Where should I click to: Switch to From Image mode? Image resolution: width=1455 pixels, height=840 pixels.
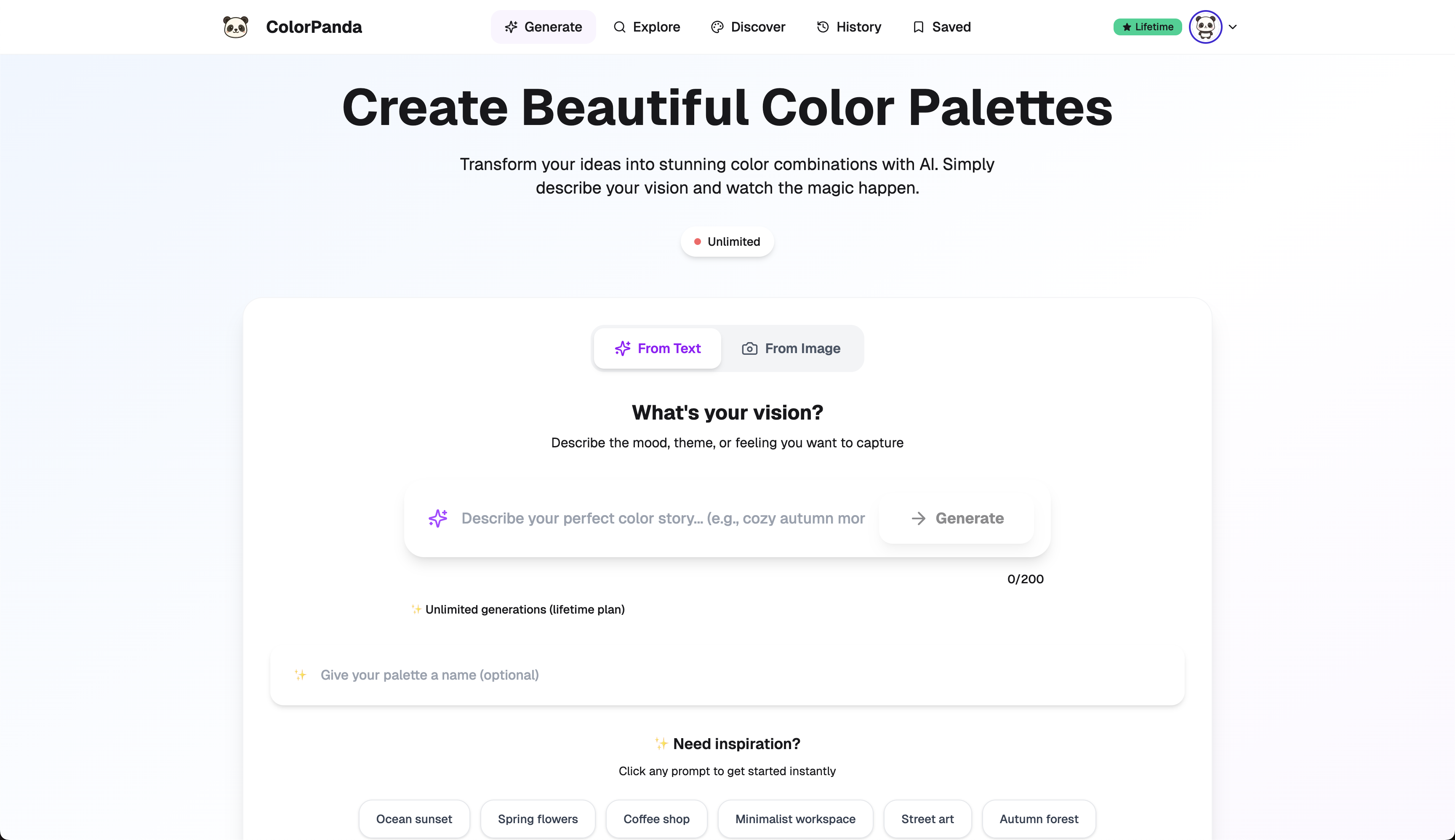791,348
